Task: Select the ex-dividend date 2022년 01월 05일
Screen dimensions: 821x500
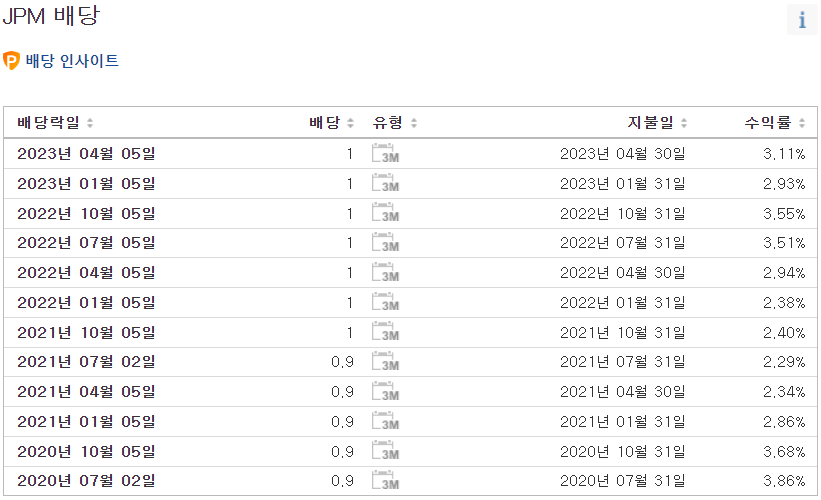Action: 86,303
